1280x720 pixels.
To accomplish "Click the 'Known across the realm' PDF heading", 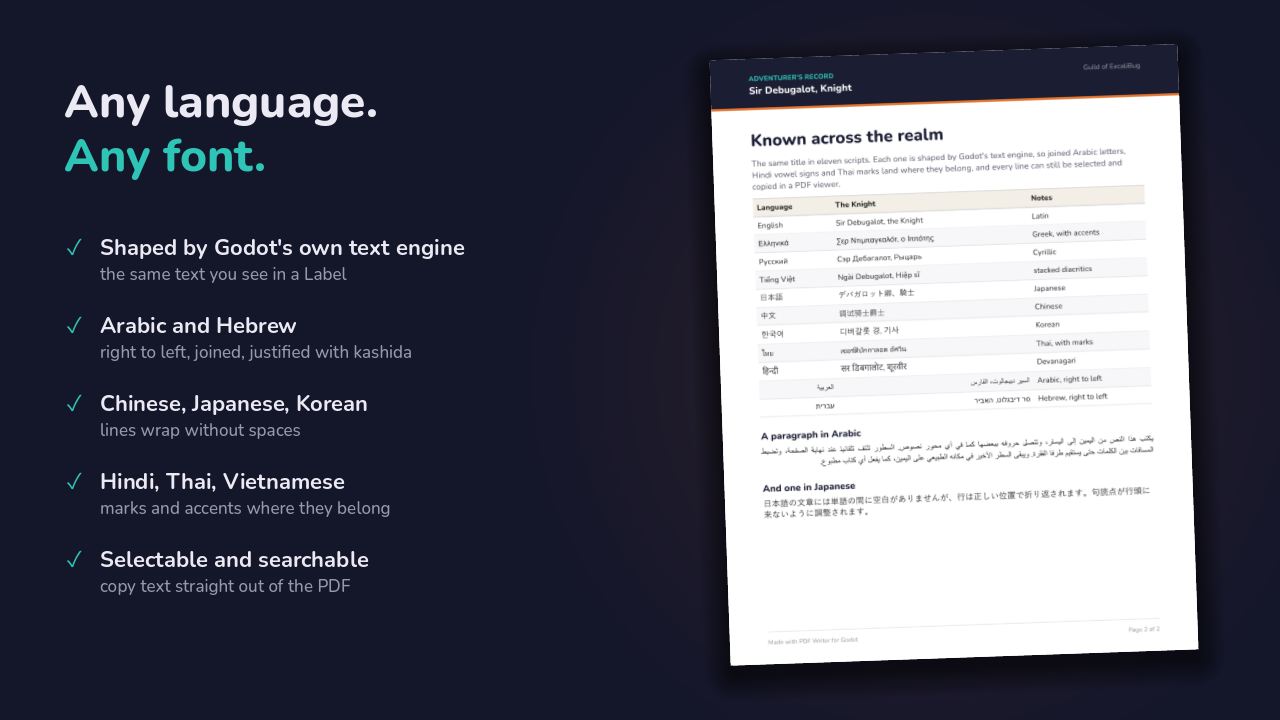I will [847, 138].
